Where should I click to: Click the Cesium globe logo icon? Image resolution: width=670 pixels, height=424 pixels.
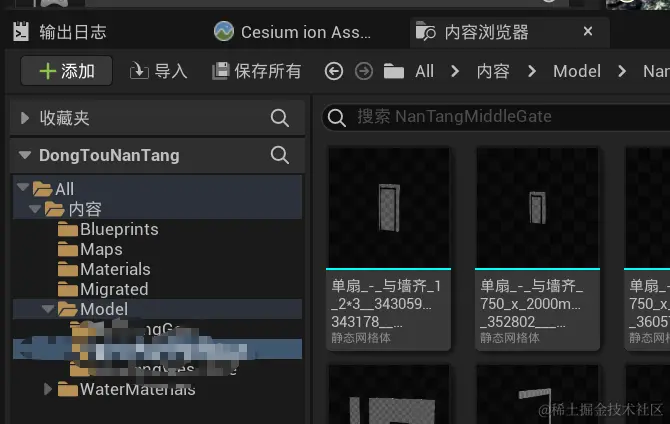224,31
